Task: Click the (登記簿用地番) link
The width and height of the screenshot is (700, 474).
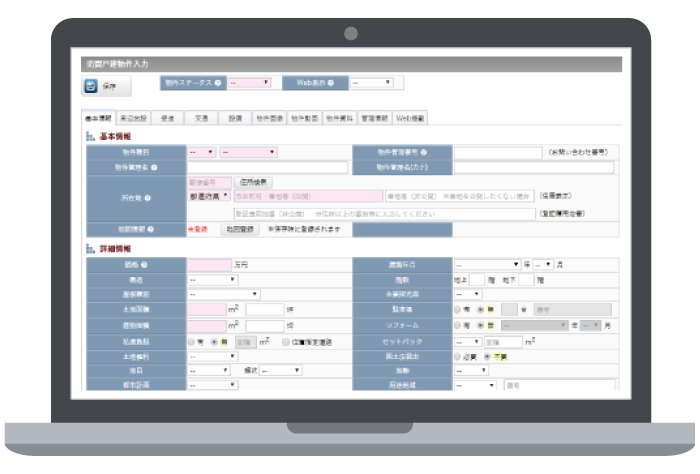Action: coord(562,214)
